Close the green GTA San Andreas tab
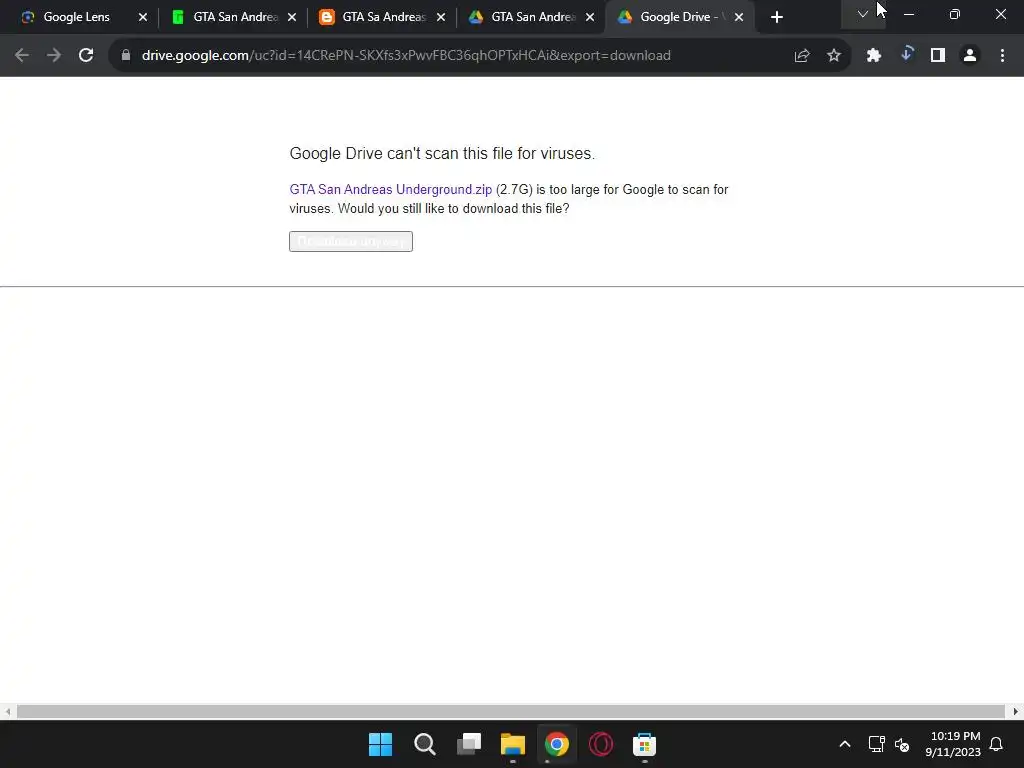Viewport: 1024px width, 768px height. point(292,18)
